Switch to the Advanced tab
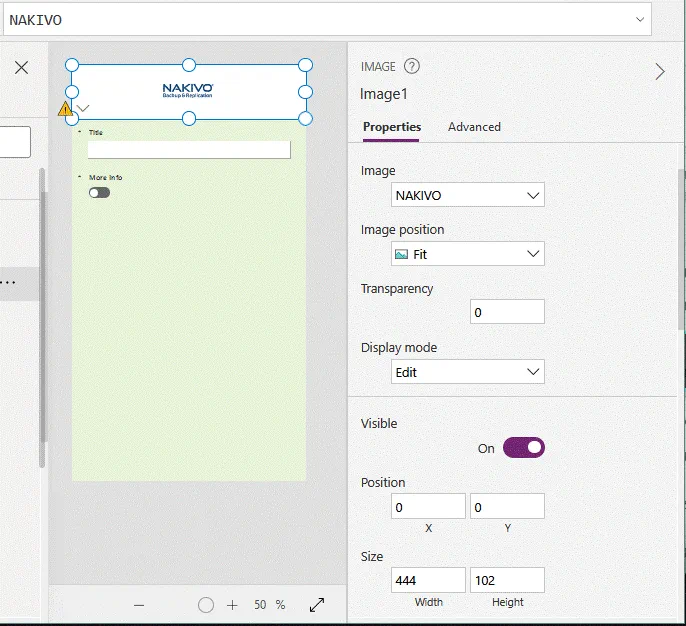686x626 pixels. point(474,127)
